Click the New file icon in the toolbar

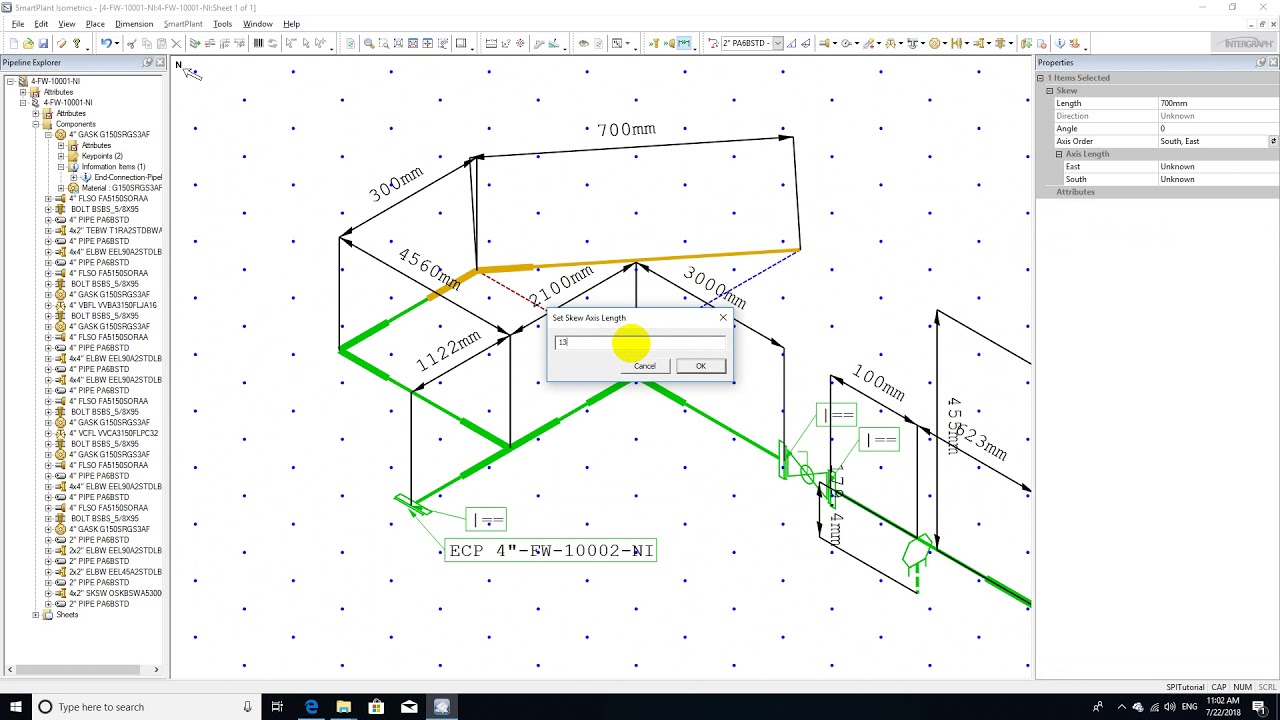click(x=13, y=43)
